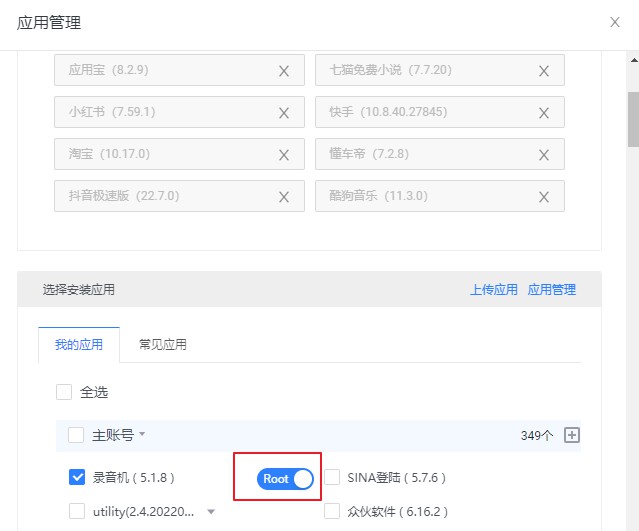
Task: Open the 主账号 dropdown arrow
Action: [x=142, y=434]
